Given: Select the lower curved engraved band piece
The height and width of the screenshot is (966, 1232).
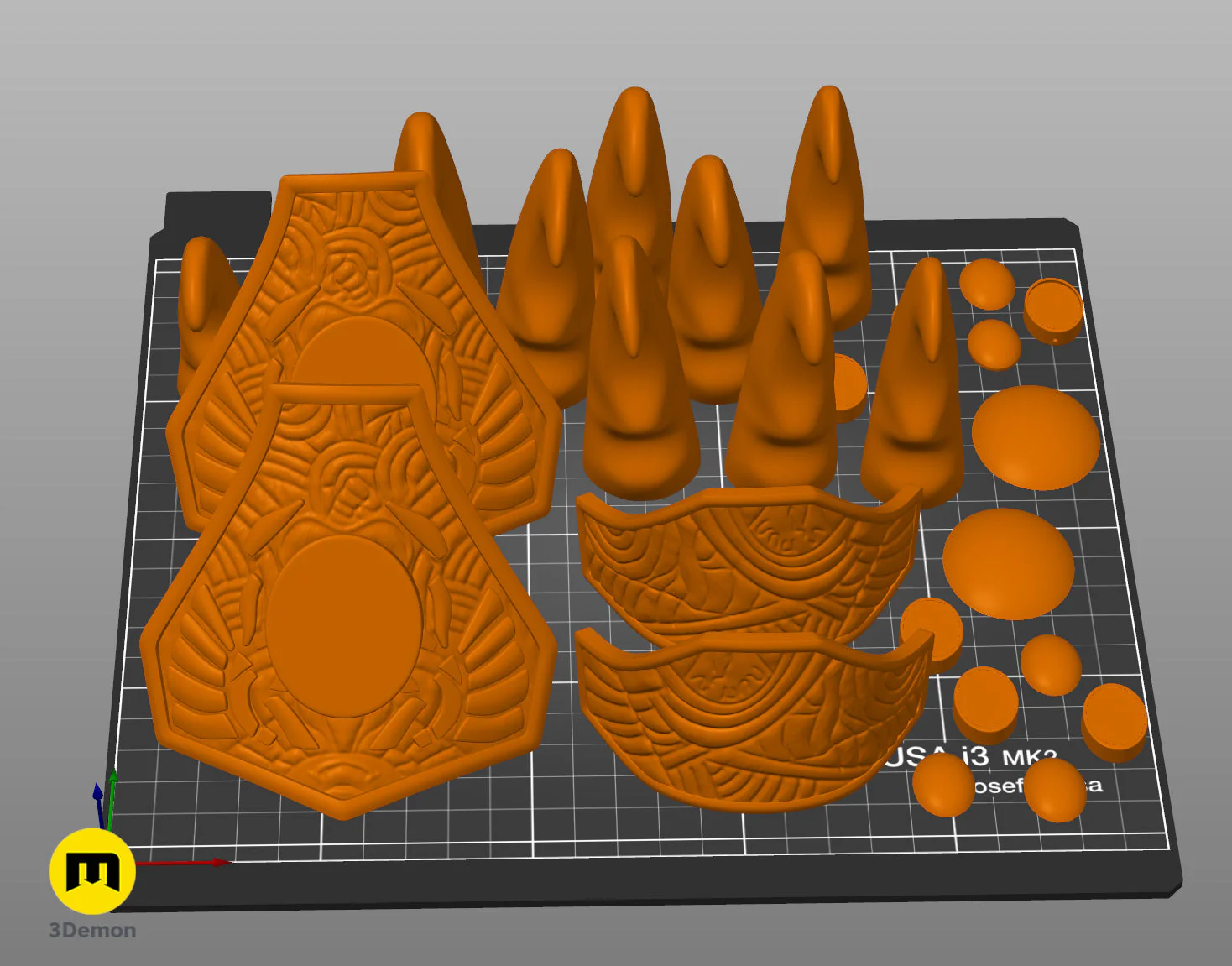Looking at the screenshot, I should tap(754, 718).
